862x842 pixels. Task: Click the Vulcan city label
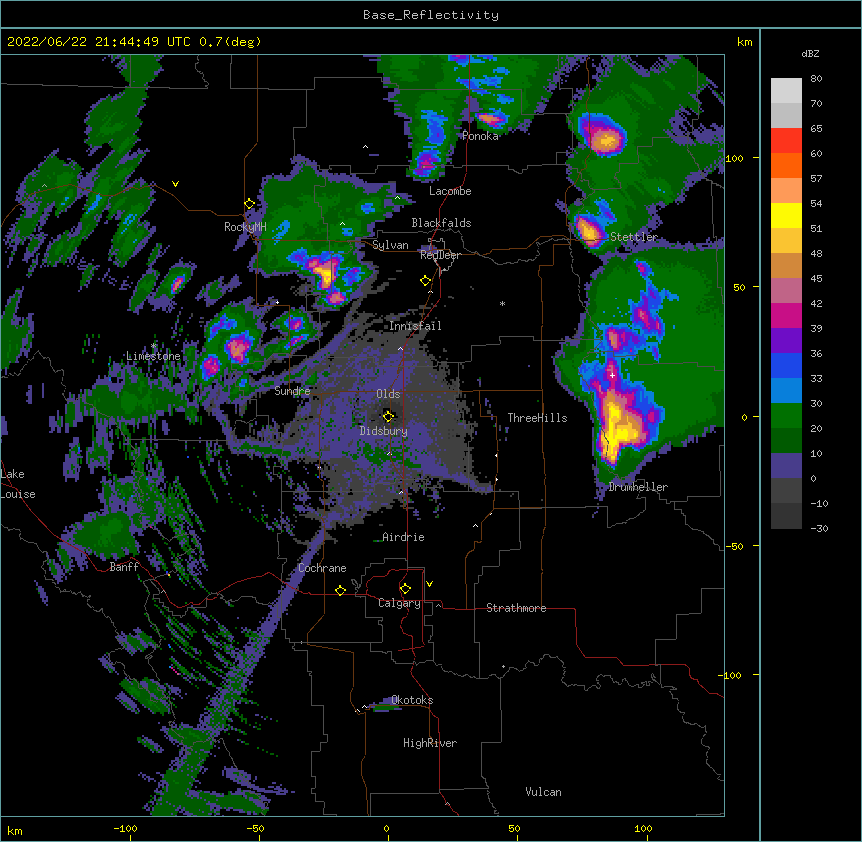click(543, 792)
